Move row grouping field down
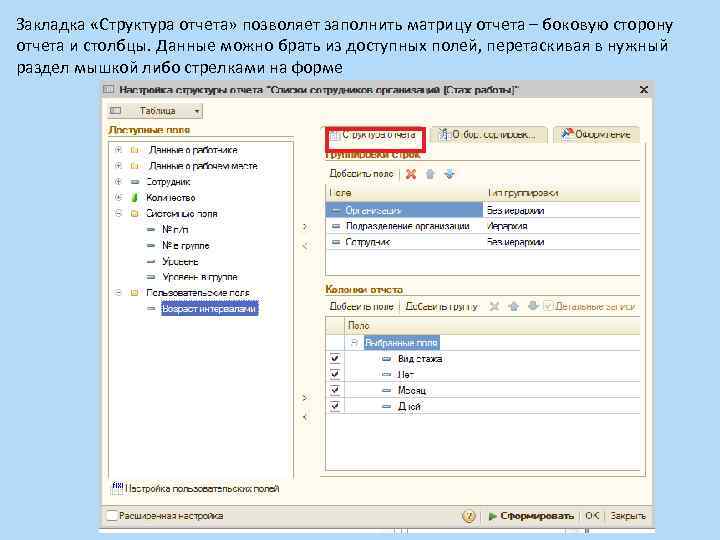 pyautogui.click(x=450, y=174)
